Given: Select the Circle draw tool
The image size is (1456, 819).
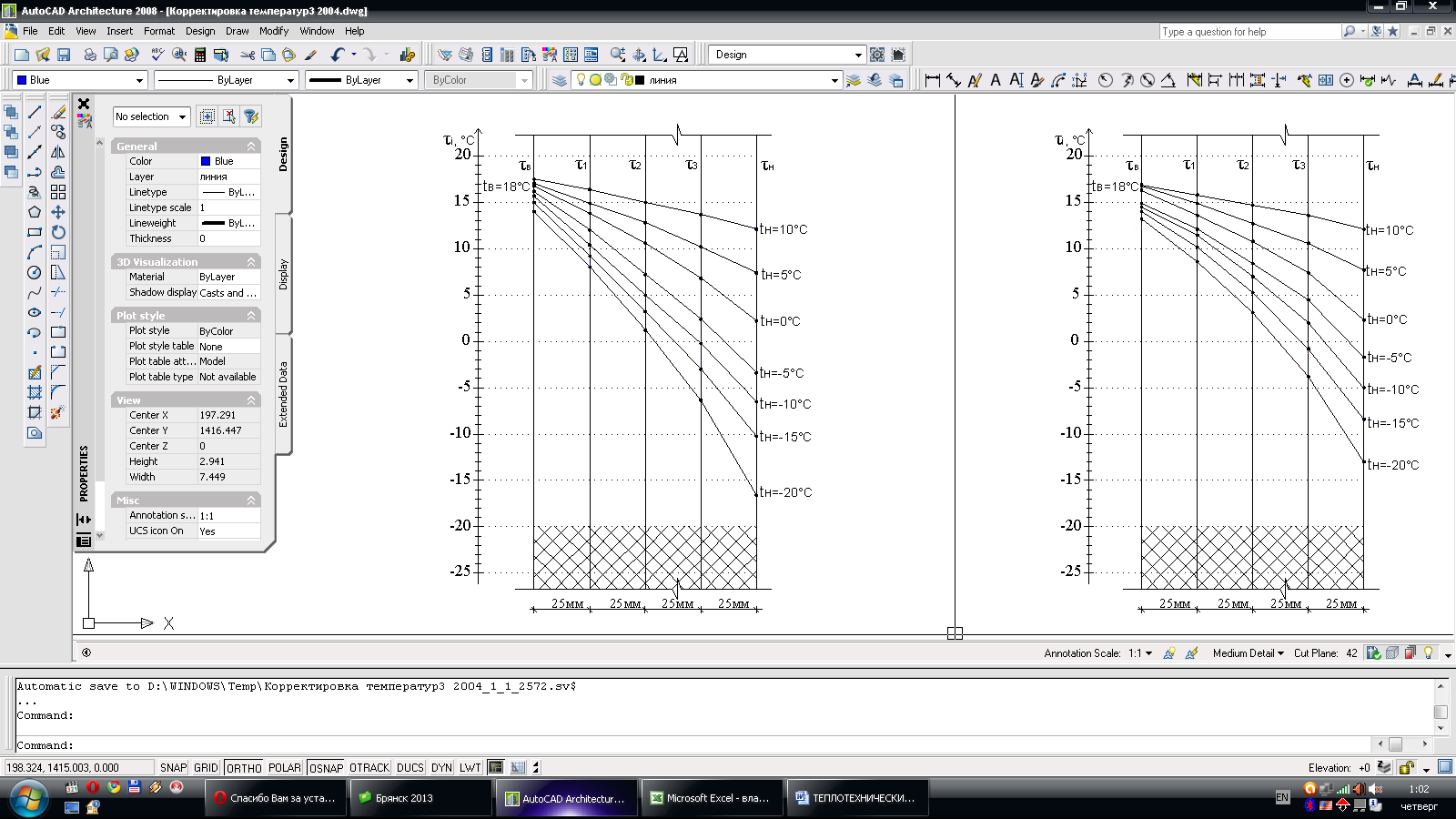Looking at the screenshot, I should pyautogui.click(x=35, y=272).
